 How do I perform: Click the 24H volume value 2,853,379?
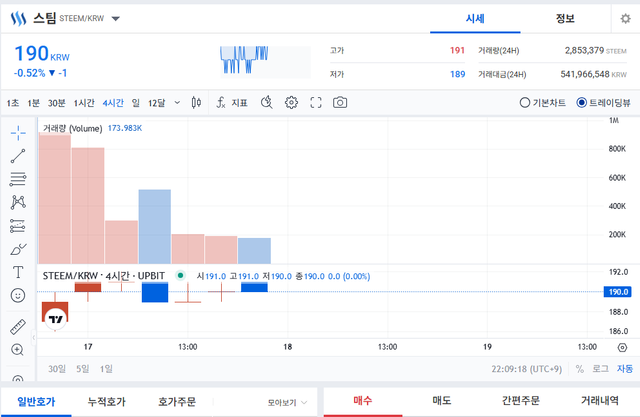click(584, 51)
